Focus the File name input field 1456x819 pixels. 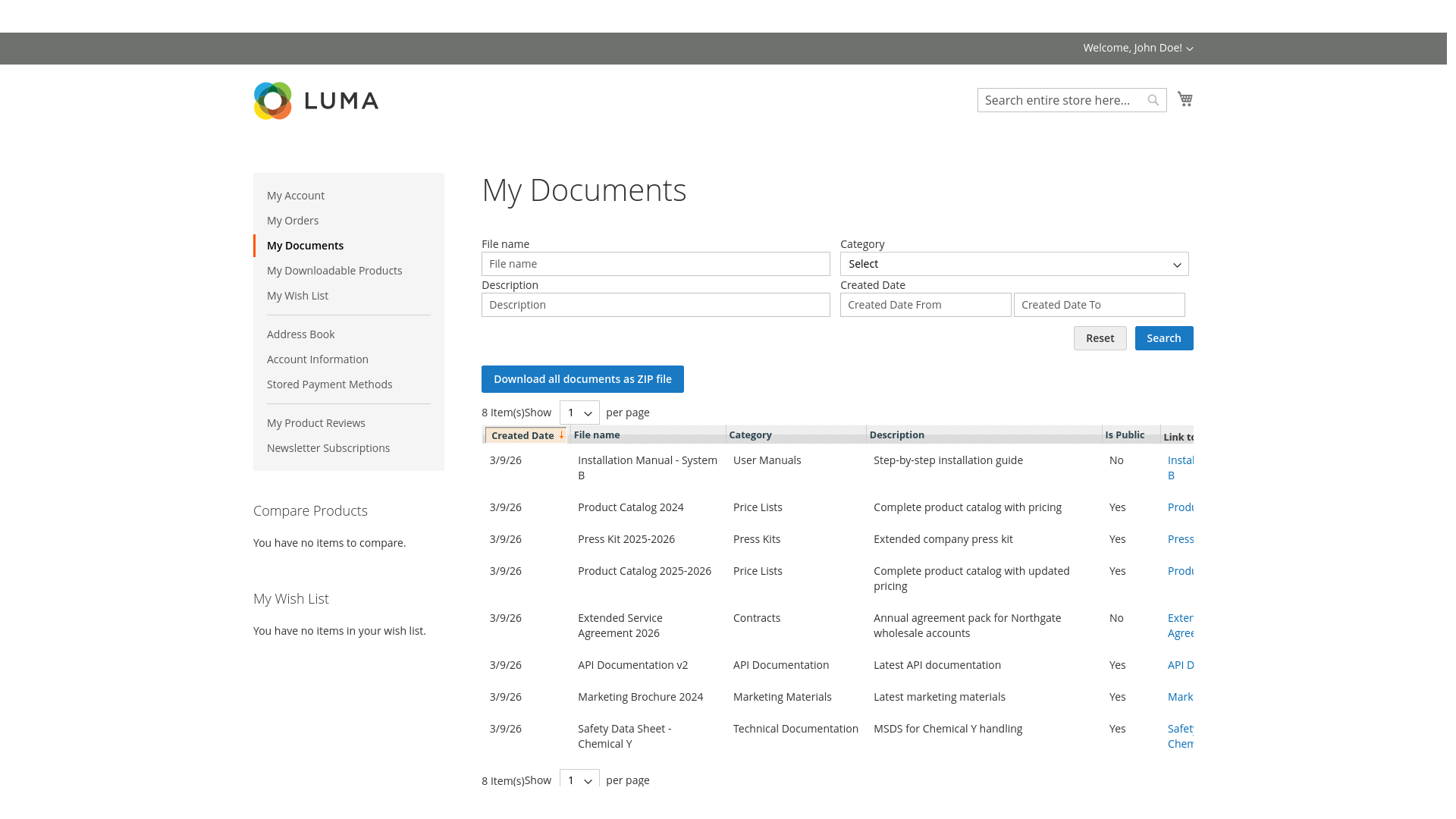click(x=656, y=264)
